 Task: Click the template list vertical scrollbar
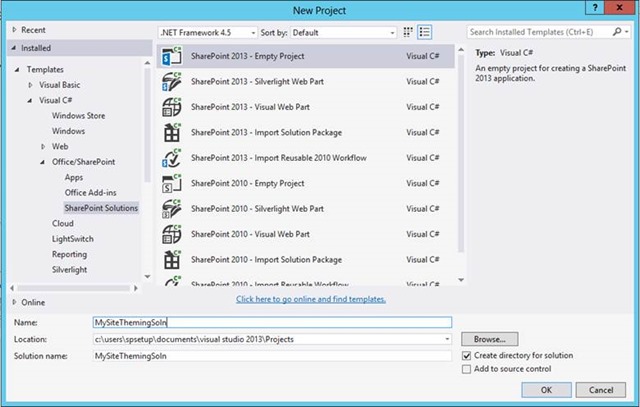point(461,154)
